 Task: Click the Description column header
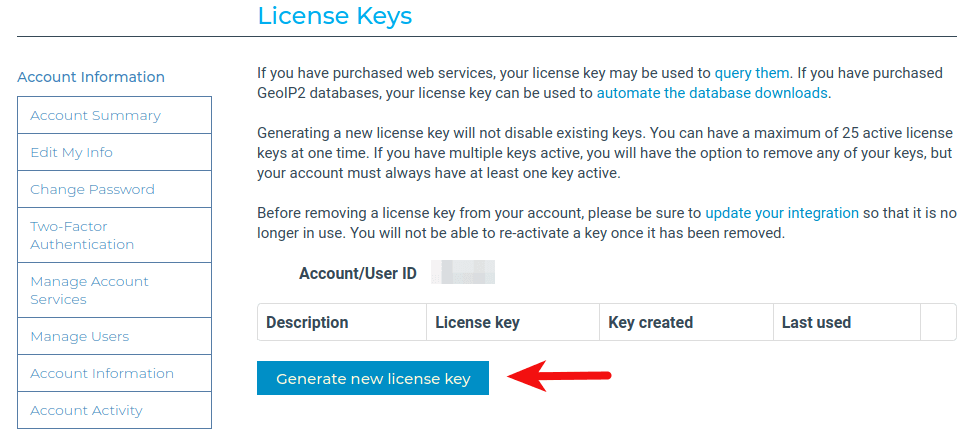tap(307, 322)
